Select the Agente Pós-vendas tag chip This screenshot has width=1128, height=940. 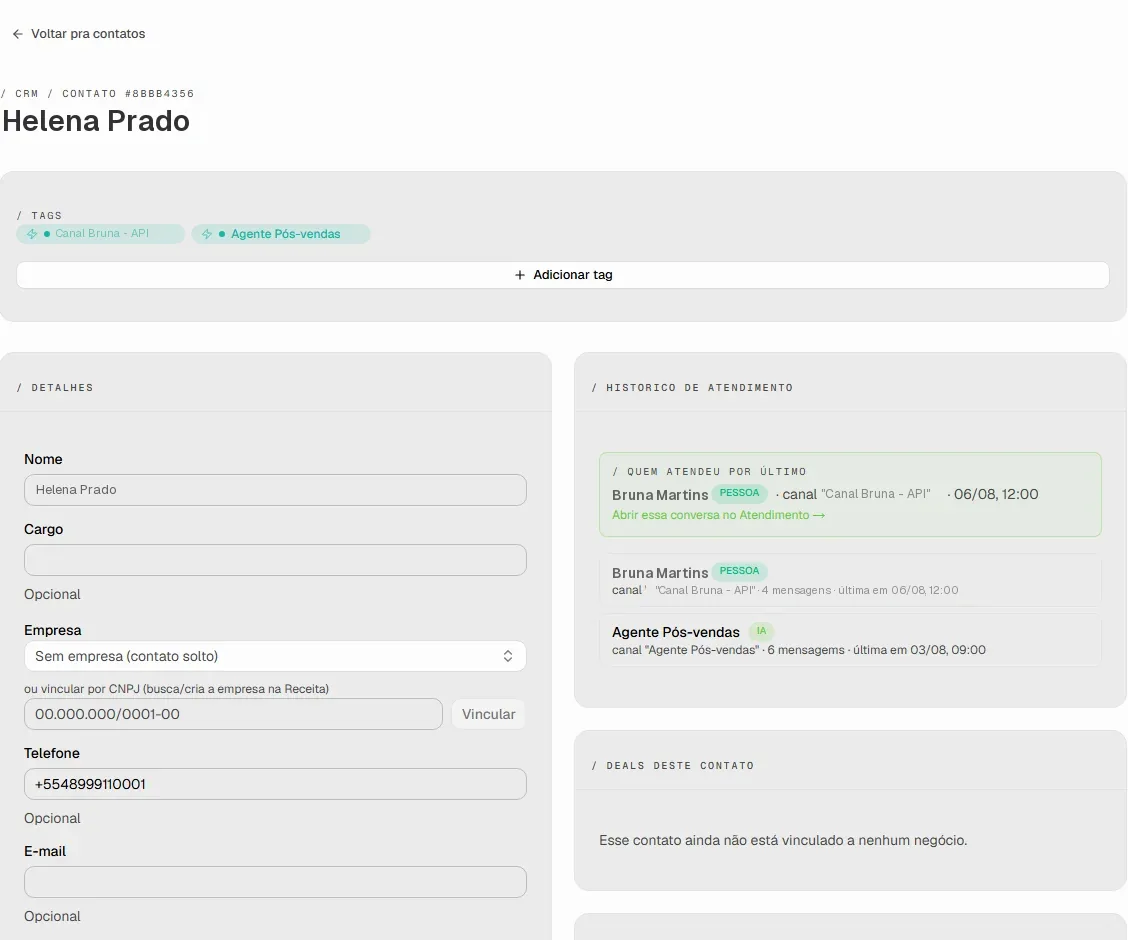tap(281, 234)
